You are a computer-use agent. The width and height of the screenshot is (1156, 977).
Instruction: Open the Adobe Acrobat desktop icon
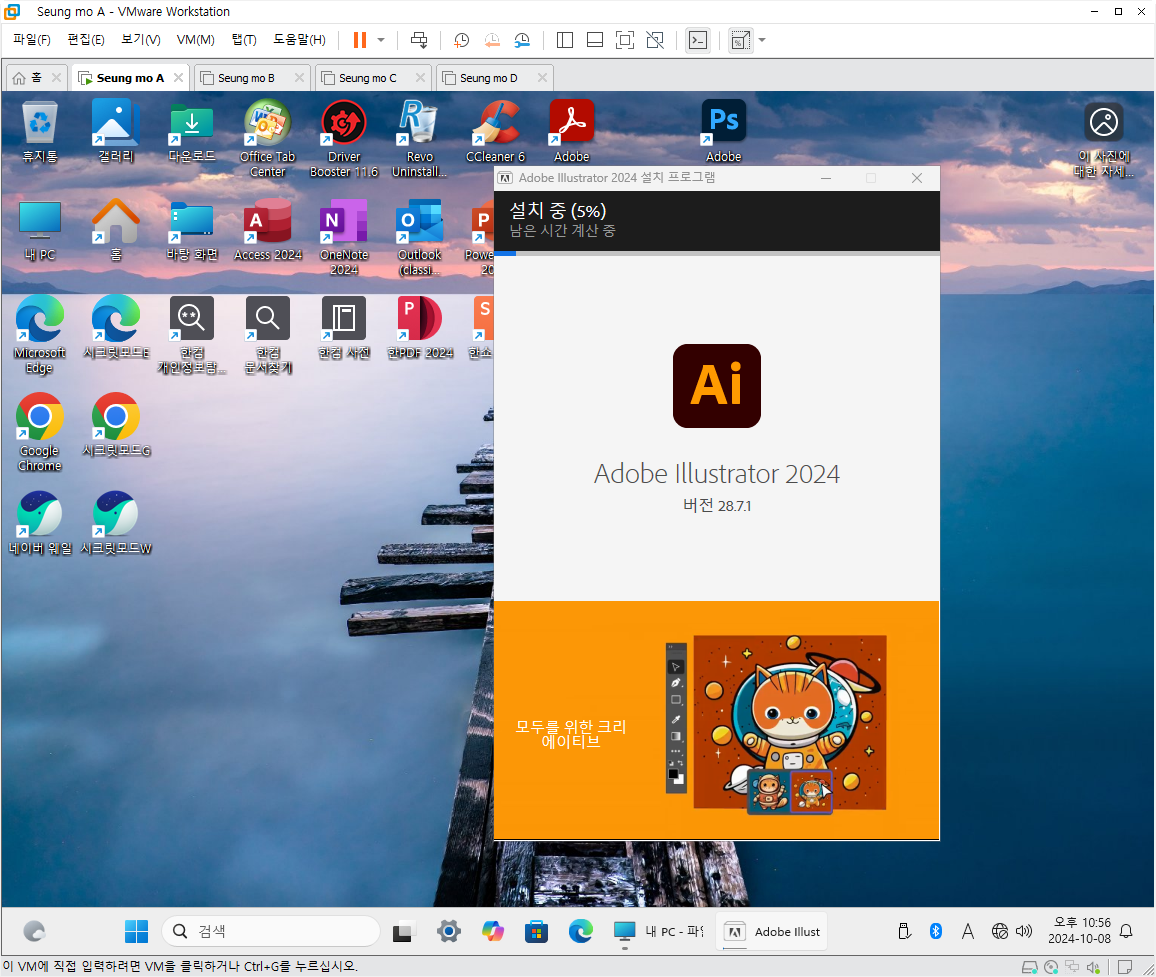click(571, 131)
